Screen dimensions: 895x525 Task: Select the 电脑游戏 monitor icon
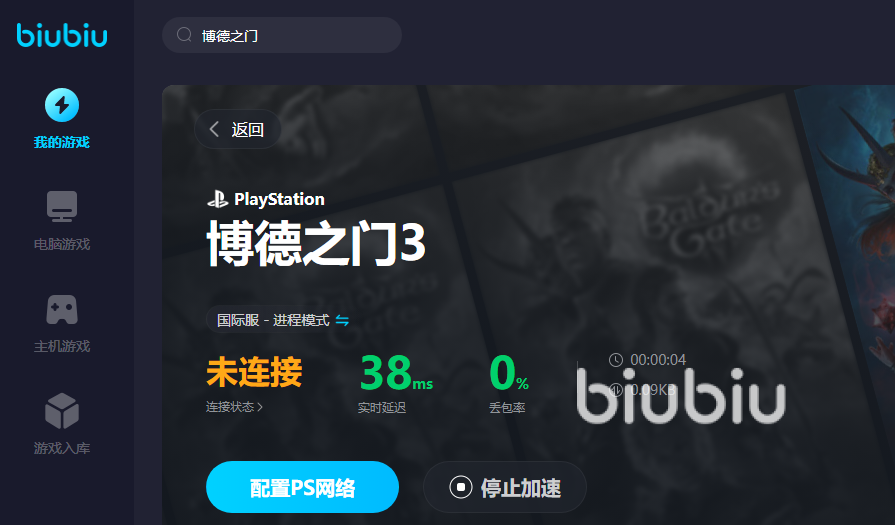(62, 207)
